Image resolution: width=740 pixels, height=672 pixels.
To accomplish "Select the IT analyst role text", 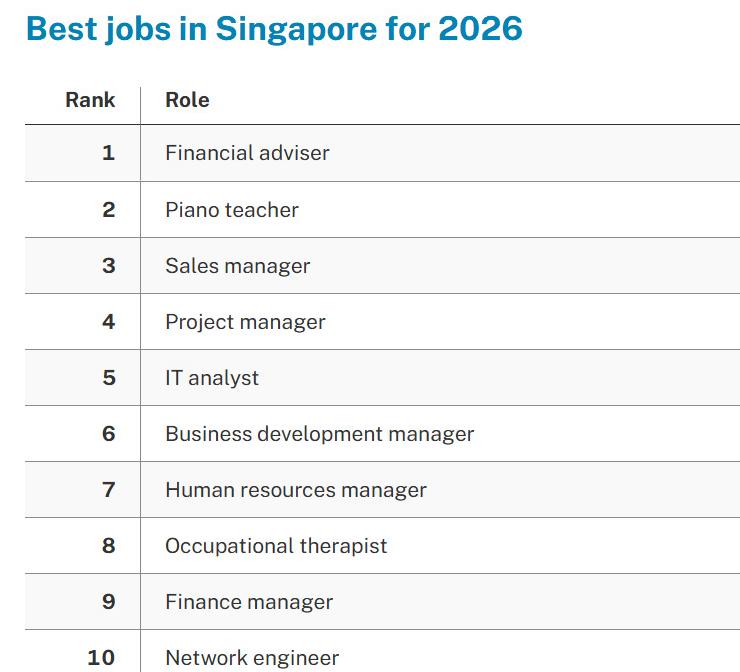I will (x=212, y=378).
